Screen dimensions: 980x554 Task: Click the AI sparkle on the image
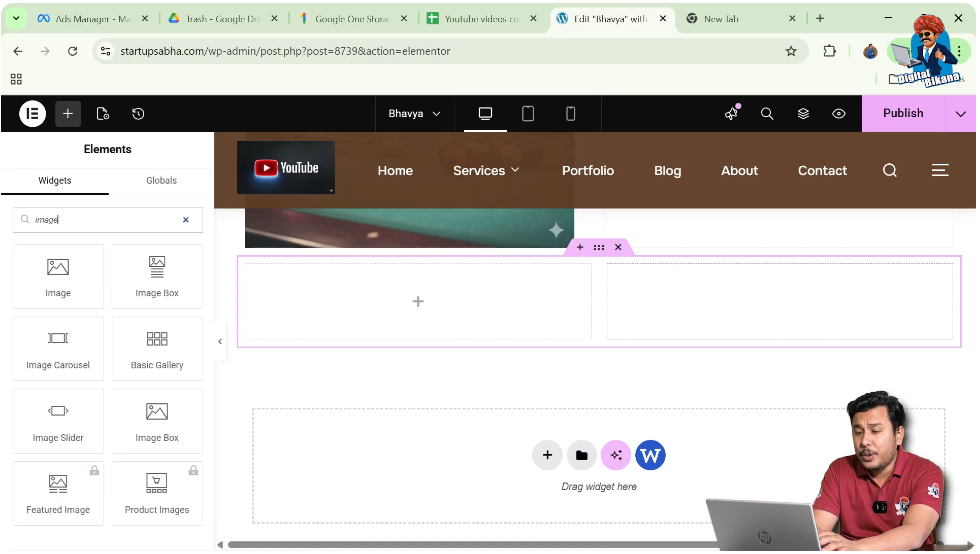[x=556, y=231]
